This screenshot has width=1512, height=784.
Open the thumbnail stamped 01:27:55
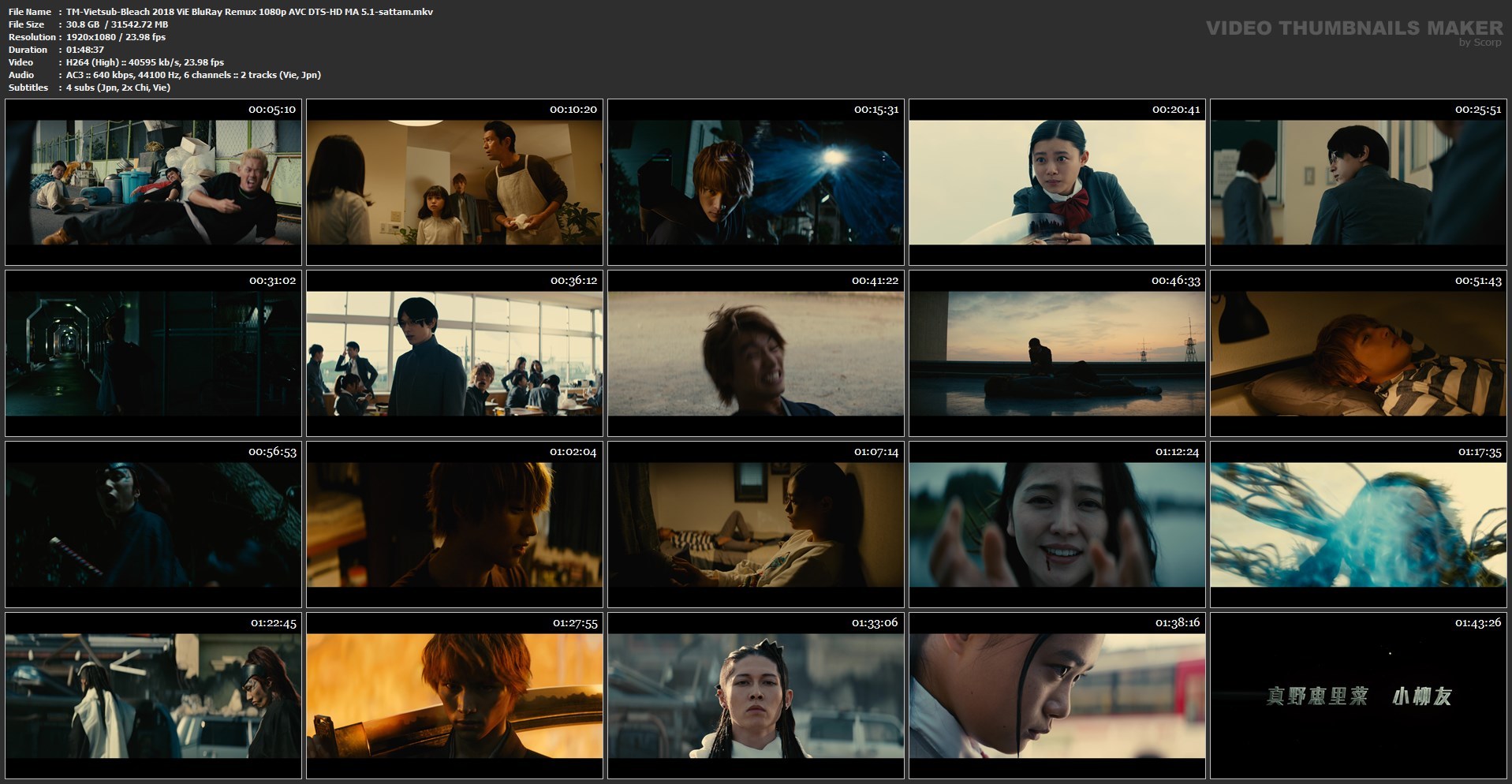tap(454, 696)
